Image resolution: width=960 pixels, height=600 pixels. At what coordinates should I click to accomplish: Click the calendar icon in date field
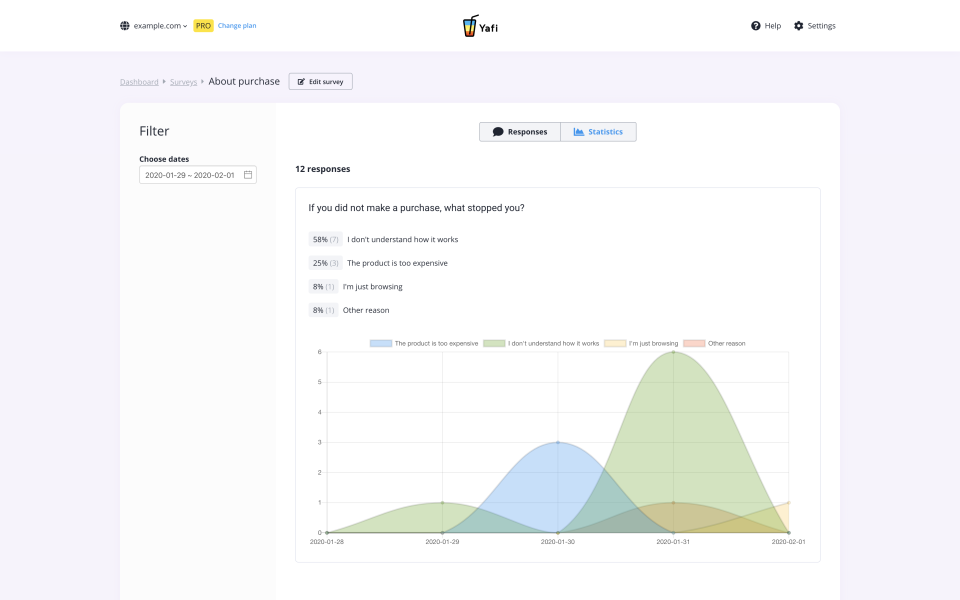pos(248,175)
